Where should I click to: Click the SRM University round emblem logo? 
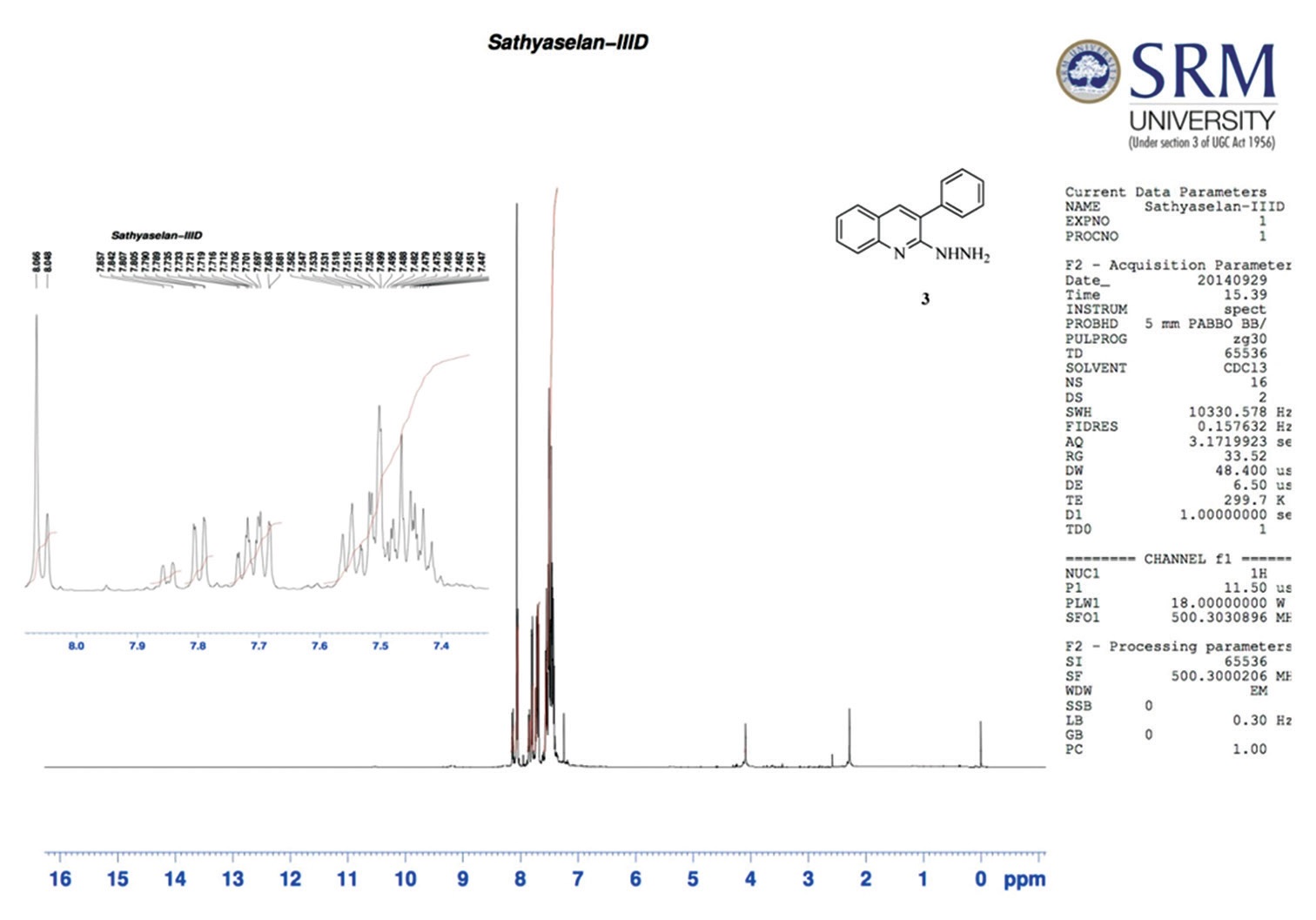coord(1088,71)
